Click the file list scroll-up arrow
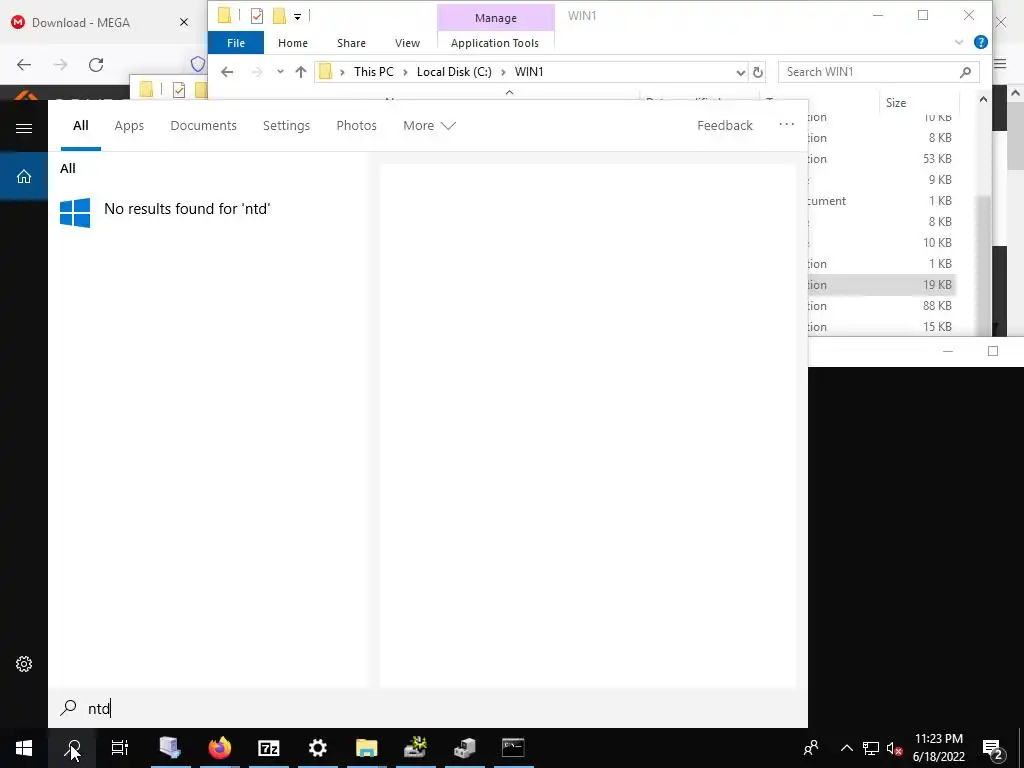Viewport: 1024px width, 768px height. (x=983, y=99)
